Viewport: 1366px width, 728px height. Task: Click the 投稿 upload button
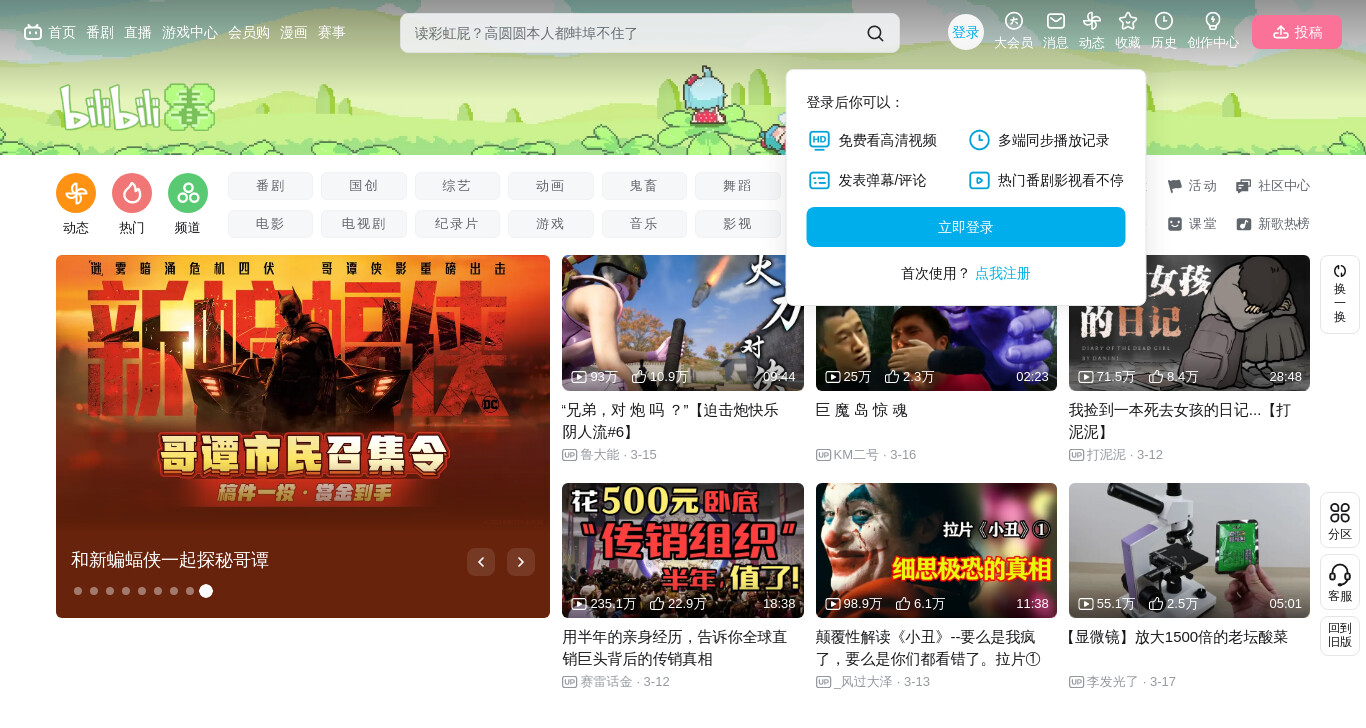[x=1297, y=32]
